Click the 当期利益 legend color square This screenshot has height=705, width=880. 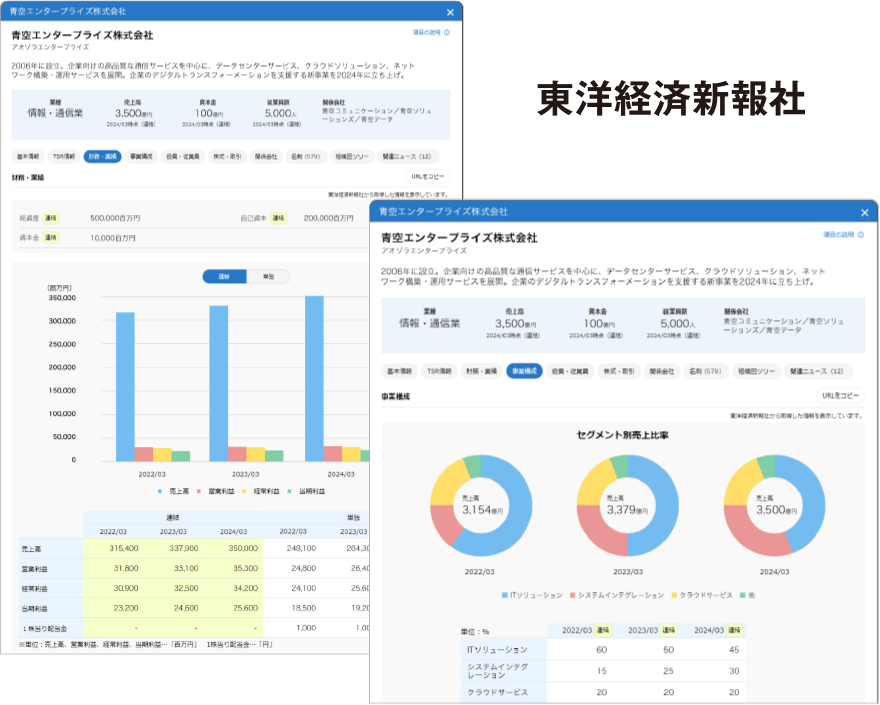pos(288,490)
